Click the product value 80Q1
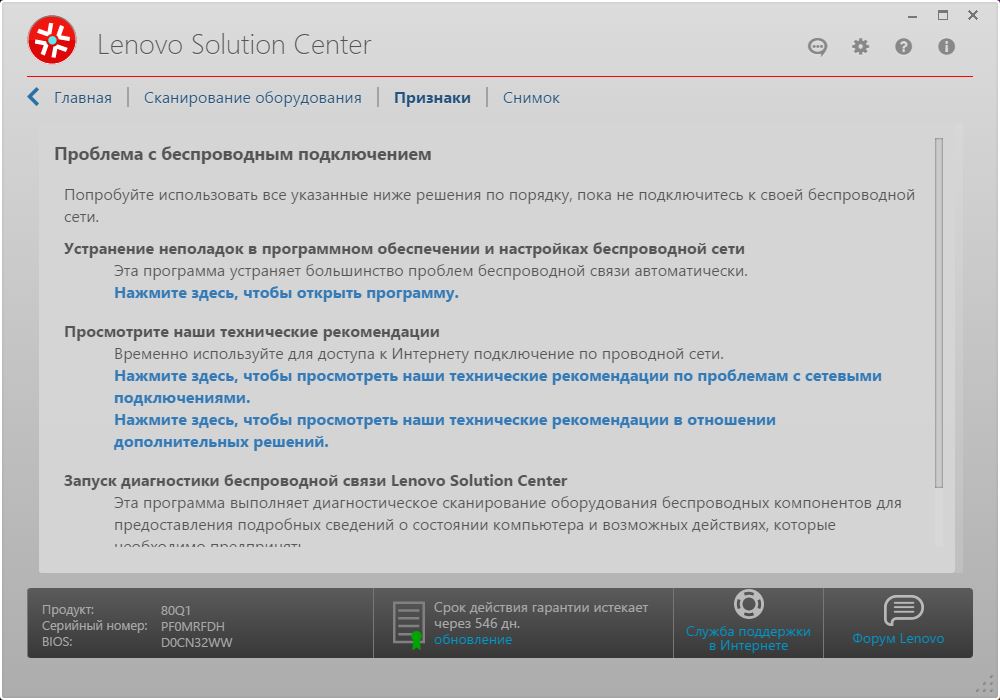1000x700 pixels. click(176, 610)
